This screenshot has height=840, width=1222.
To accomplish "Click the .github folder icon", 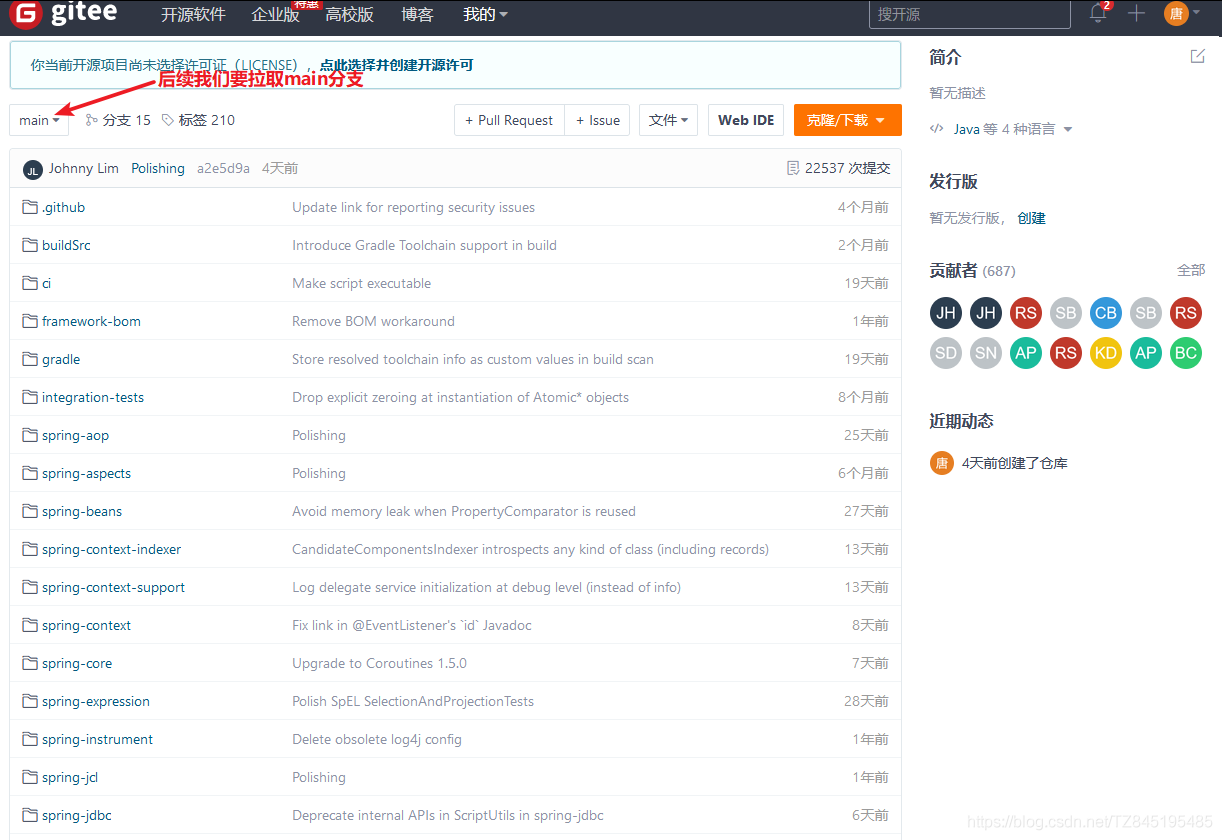I will click(30, 207).
